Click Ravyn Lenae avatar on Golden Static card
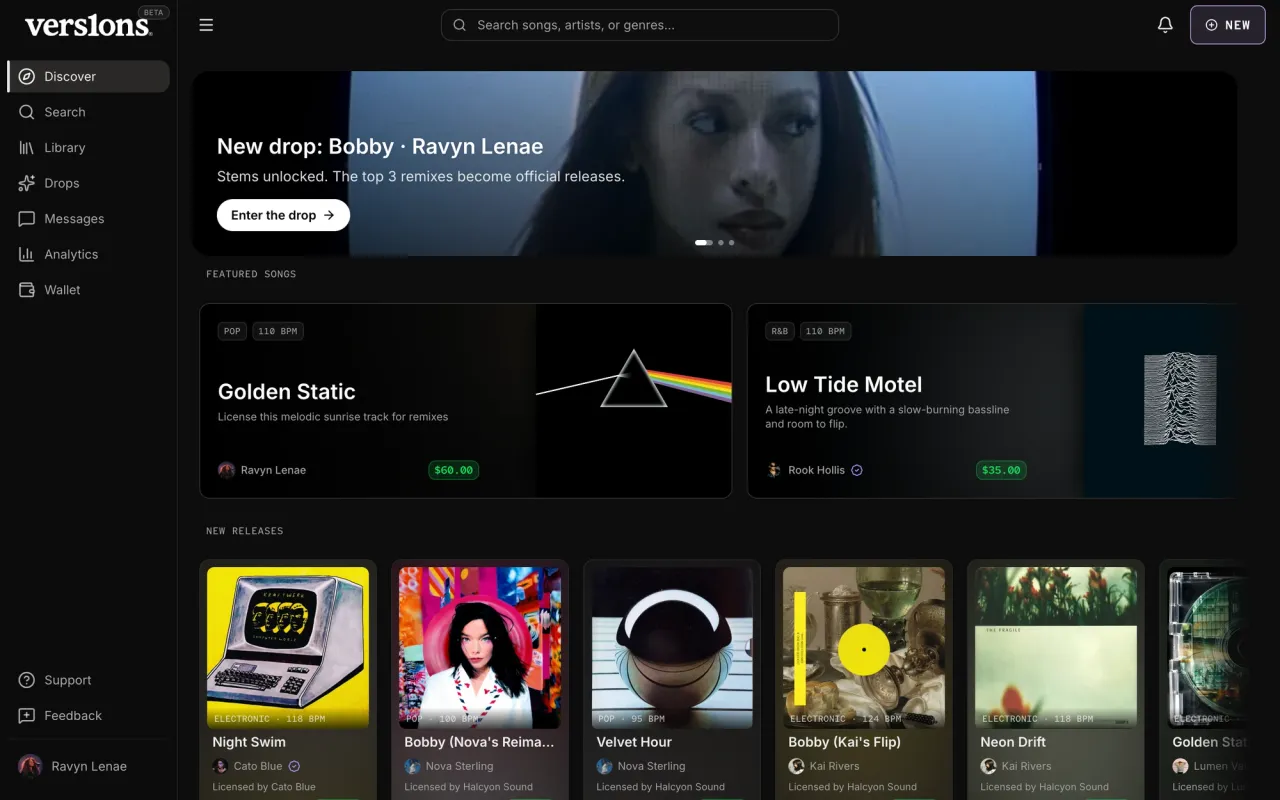1280x800 pixels. pyautogui.click(x=226, y=470)
